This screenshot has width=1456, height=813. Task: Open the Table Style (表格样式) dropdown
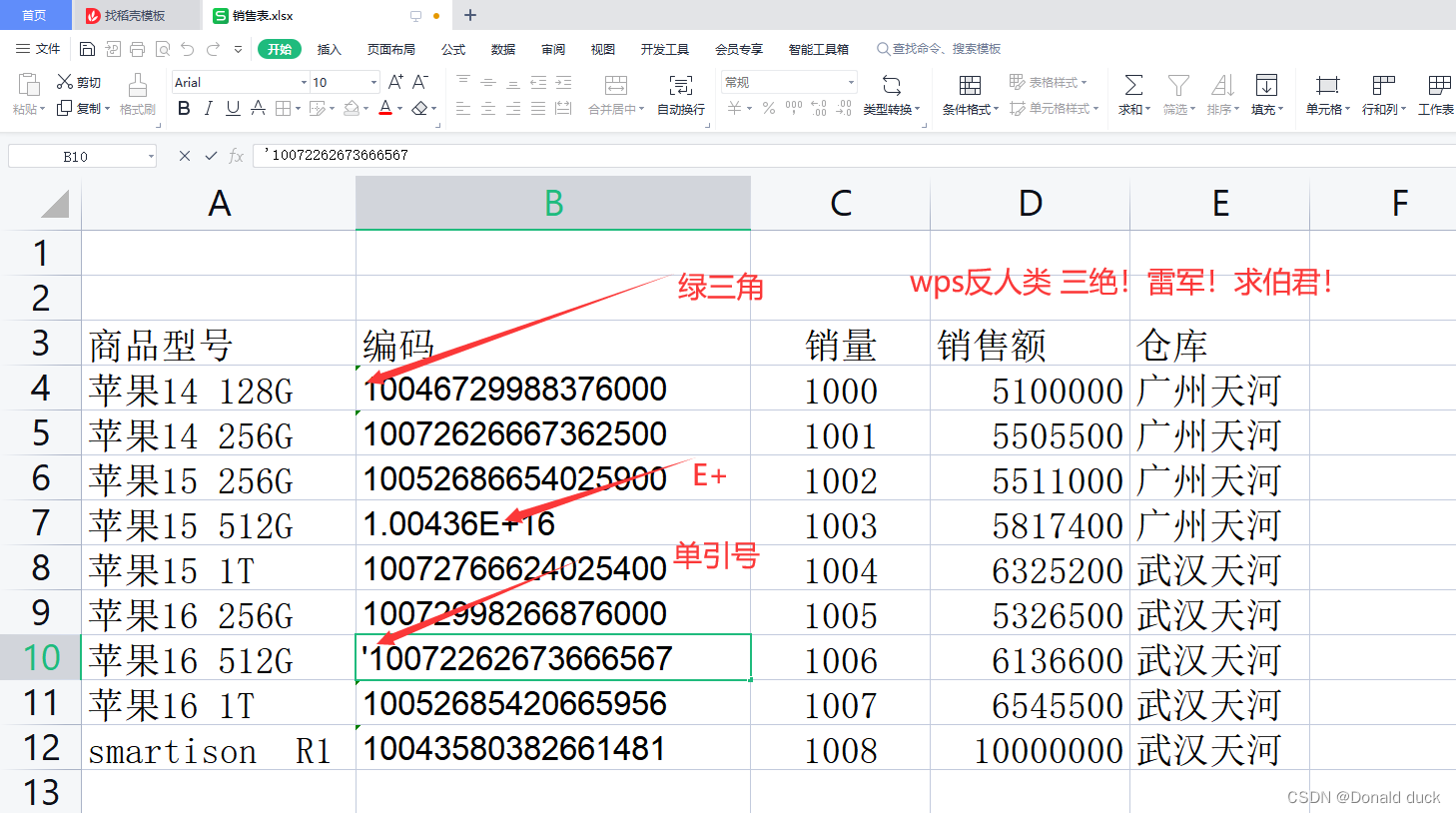(x=1085, y=82)
